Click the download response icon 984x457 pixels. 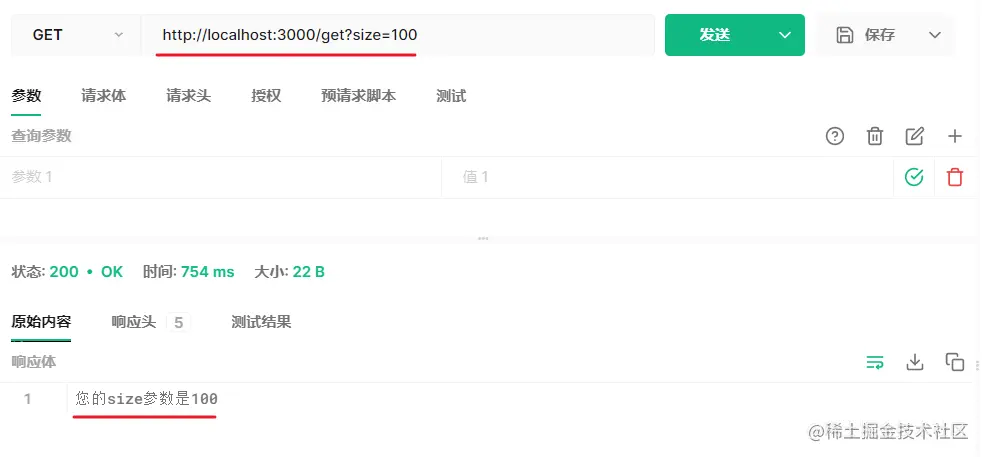(x=915, y=362)
